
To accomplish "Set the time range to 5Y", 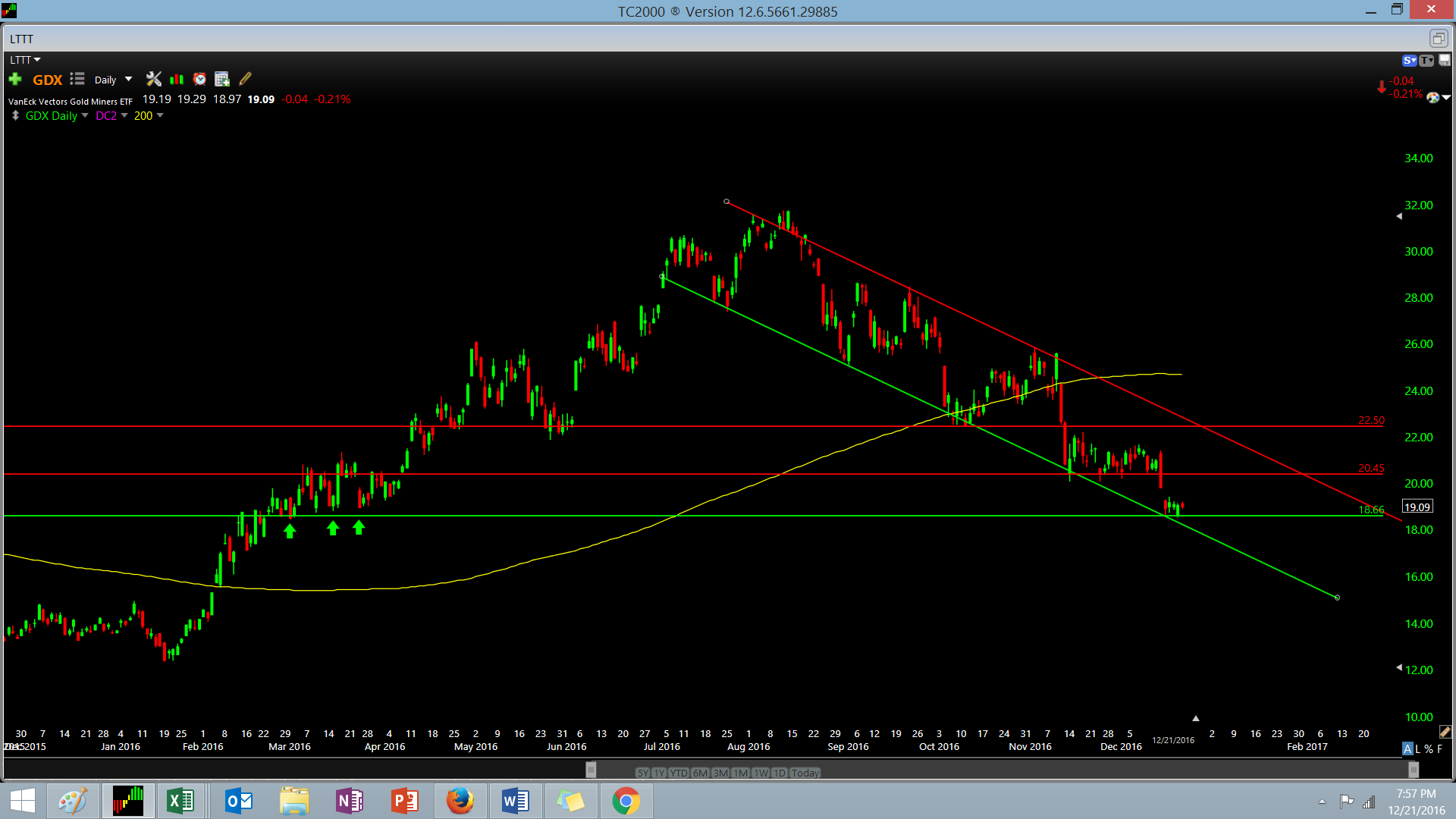I will (x=643, y=773).
